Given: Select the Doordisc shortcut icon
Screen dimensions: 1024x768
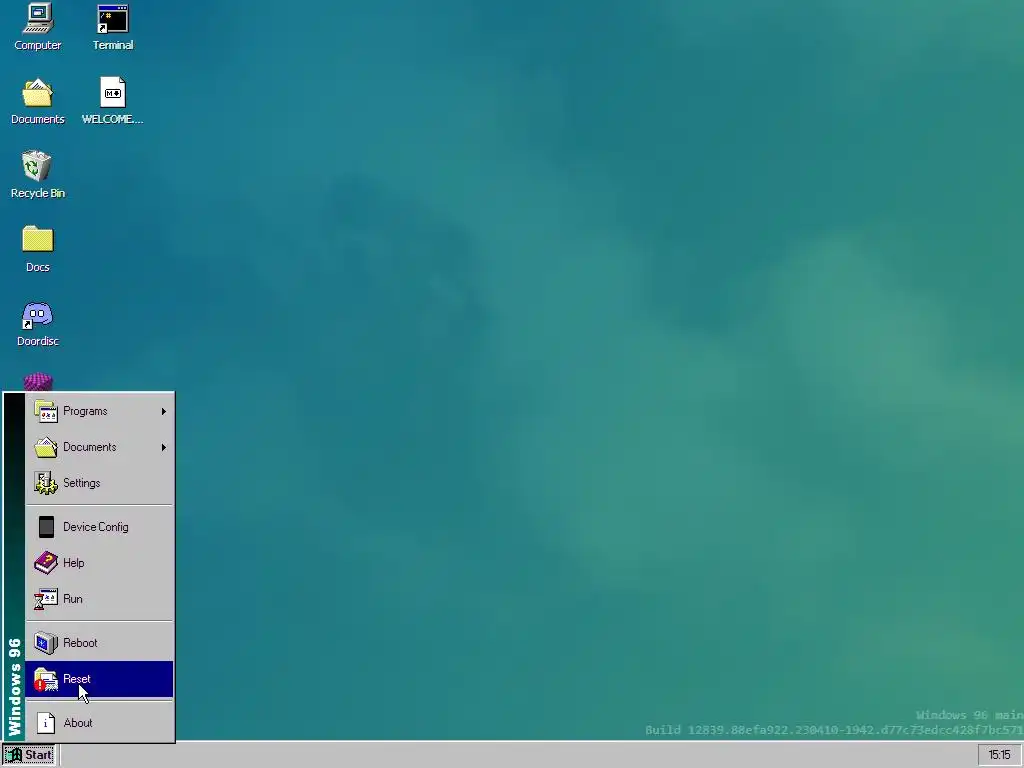Looking at the screenshot, I should coord(37,315).
